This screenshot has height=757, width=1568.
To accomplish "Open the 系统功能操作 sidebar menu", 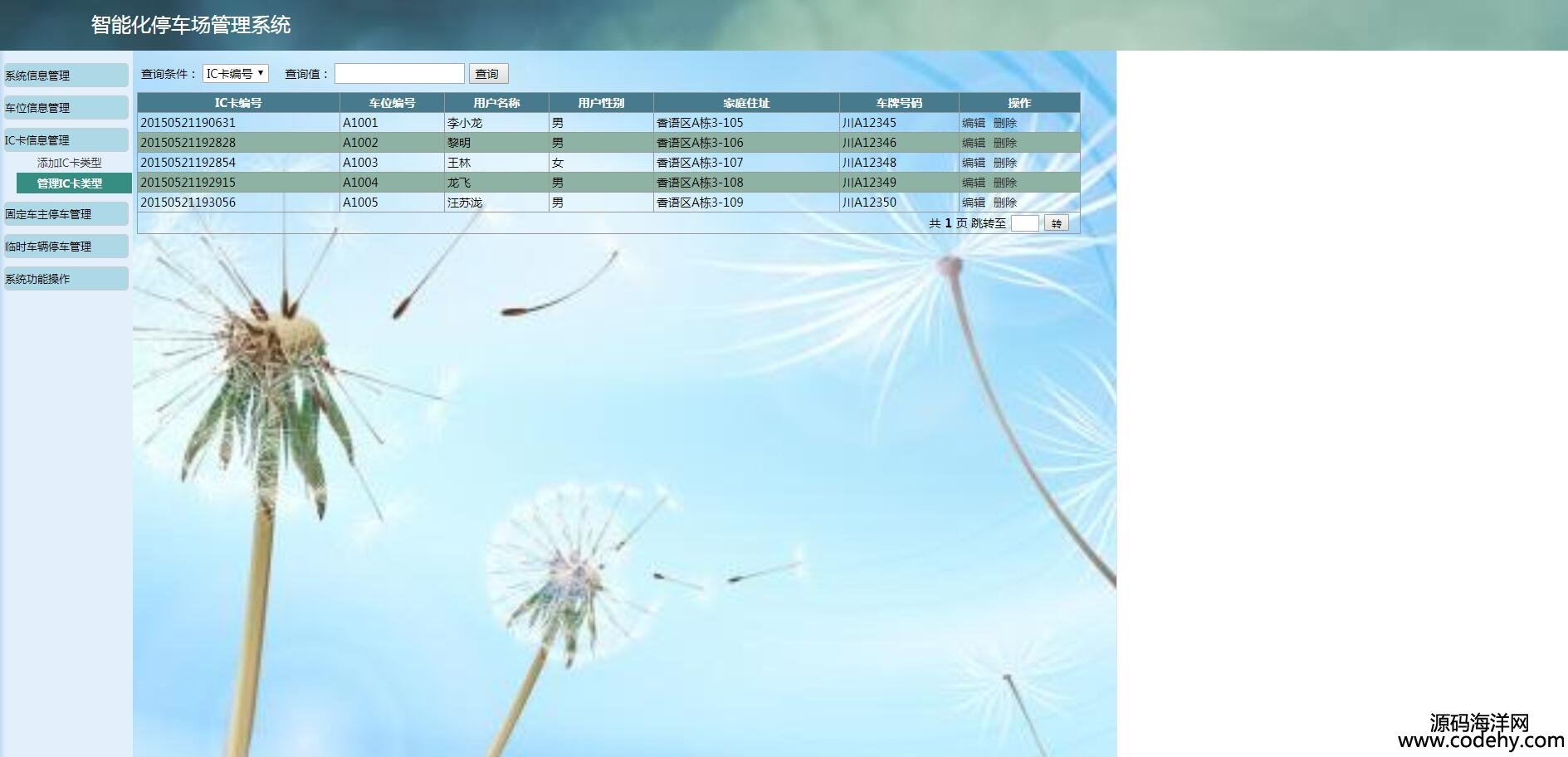I will pyautogui.click(x=66, y=279).
